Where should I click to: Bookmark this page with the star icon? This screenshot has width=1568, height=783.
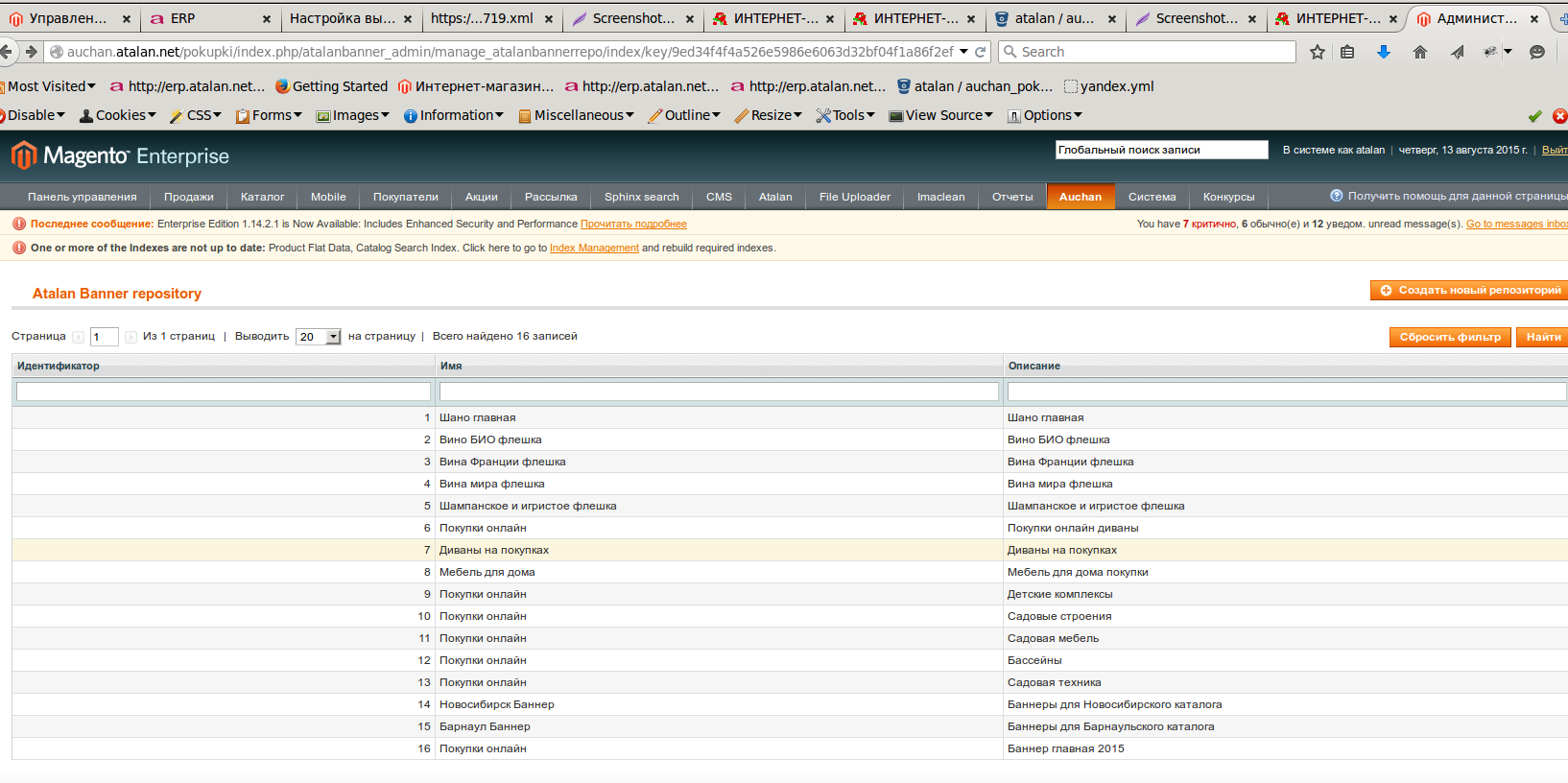coord(1318,52)
